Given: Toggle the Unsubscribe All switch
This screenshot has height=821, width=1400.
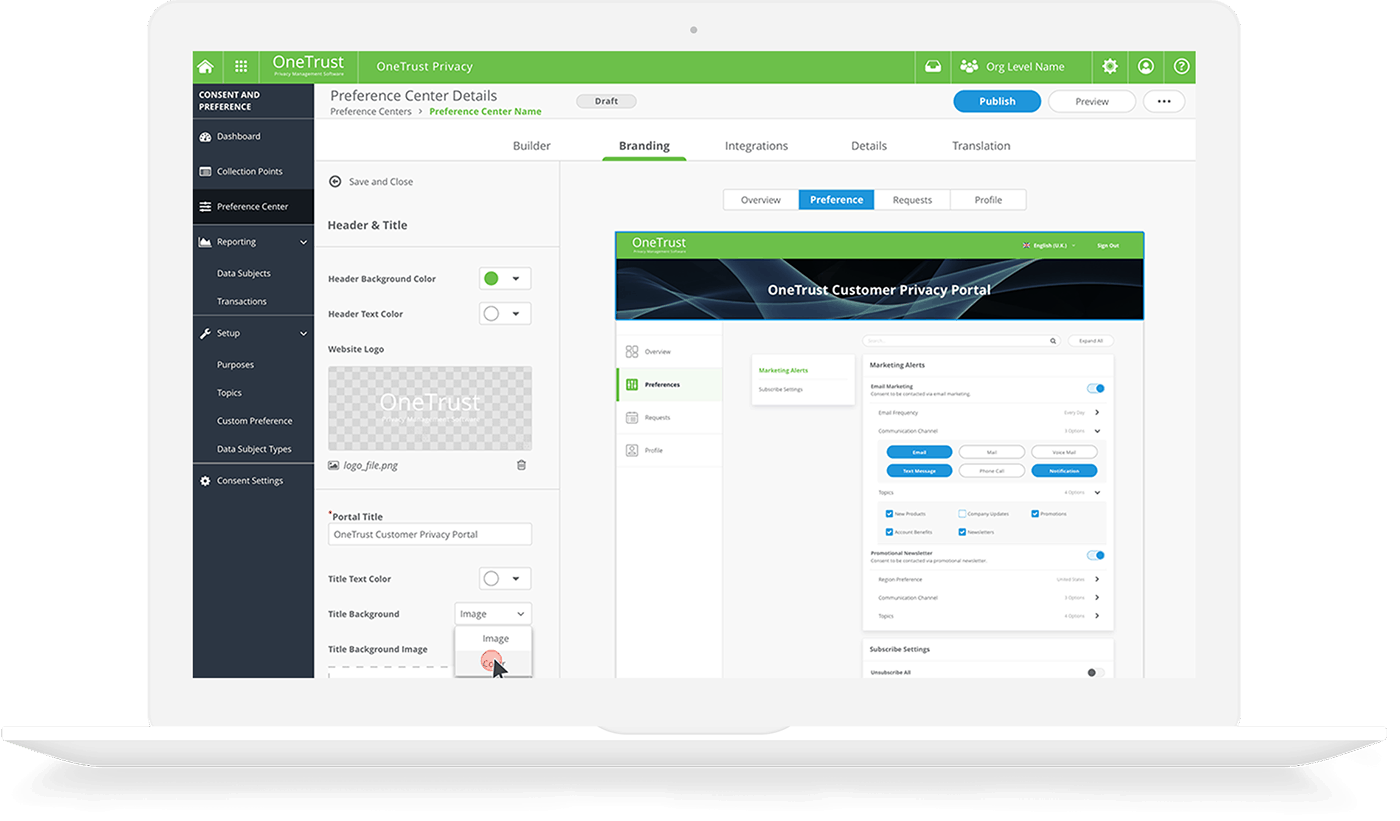Looking at the screenshot, I should click(x=1096, y=673).
